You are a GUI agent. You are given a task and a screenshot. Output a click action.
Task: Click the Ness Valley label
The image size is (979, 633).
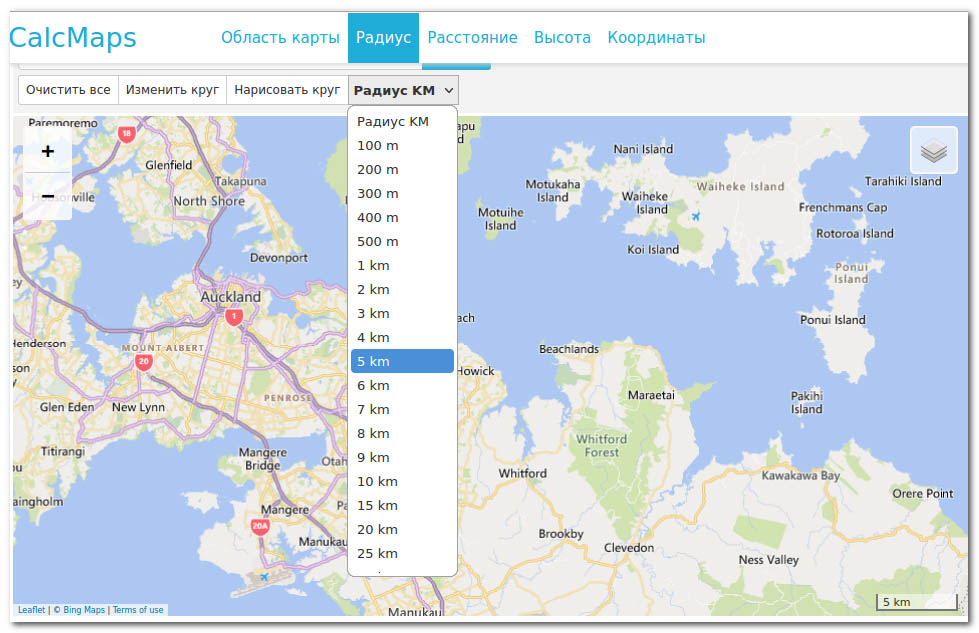click(769, 560)
